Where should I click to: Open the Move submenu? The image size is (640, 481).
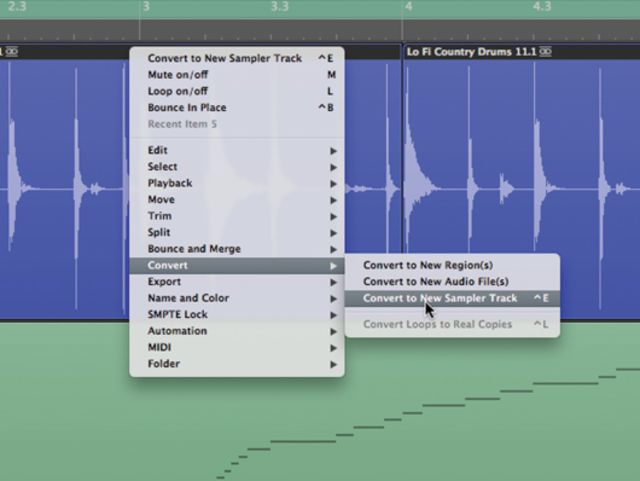(237, 200)
